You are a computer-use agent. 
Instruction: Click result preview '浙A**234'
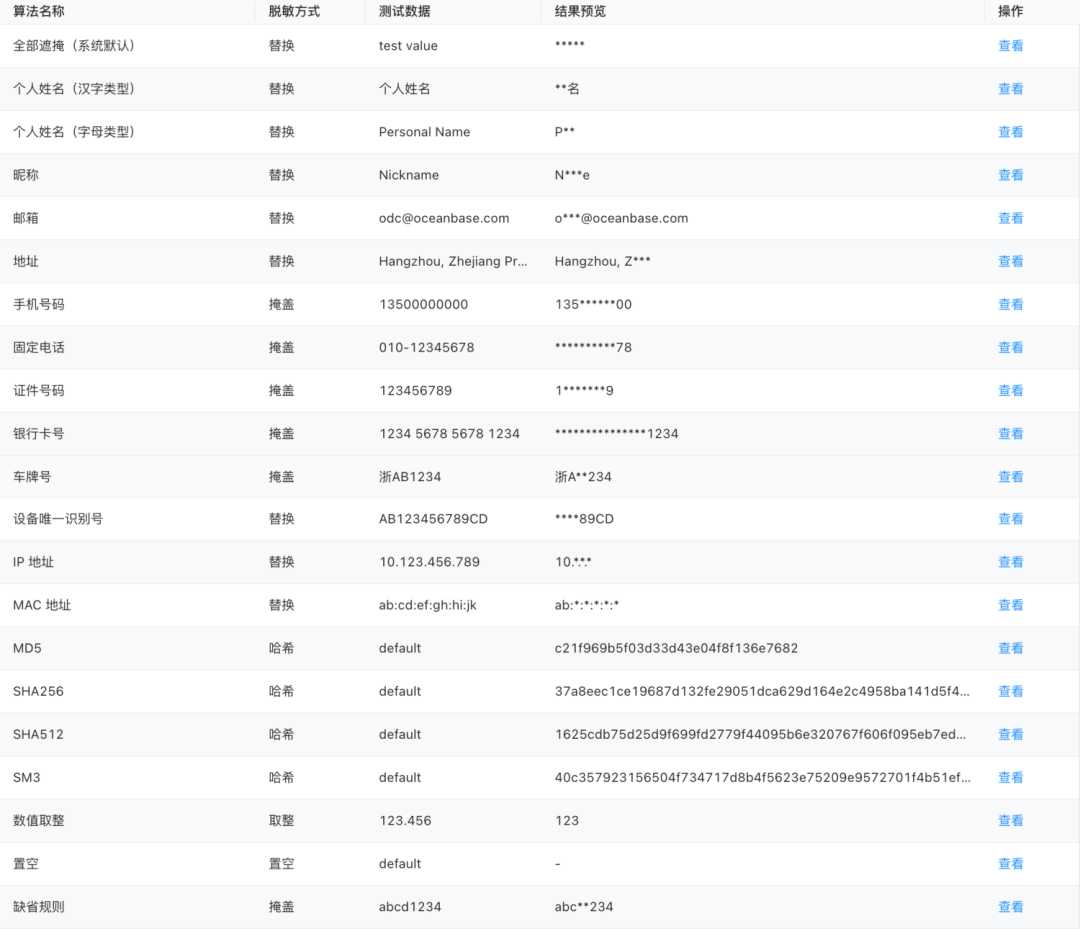(x=583, y=477)
